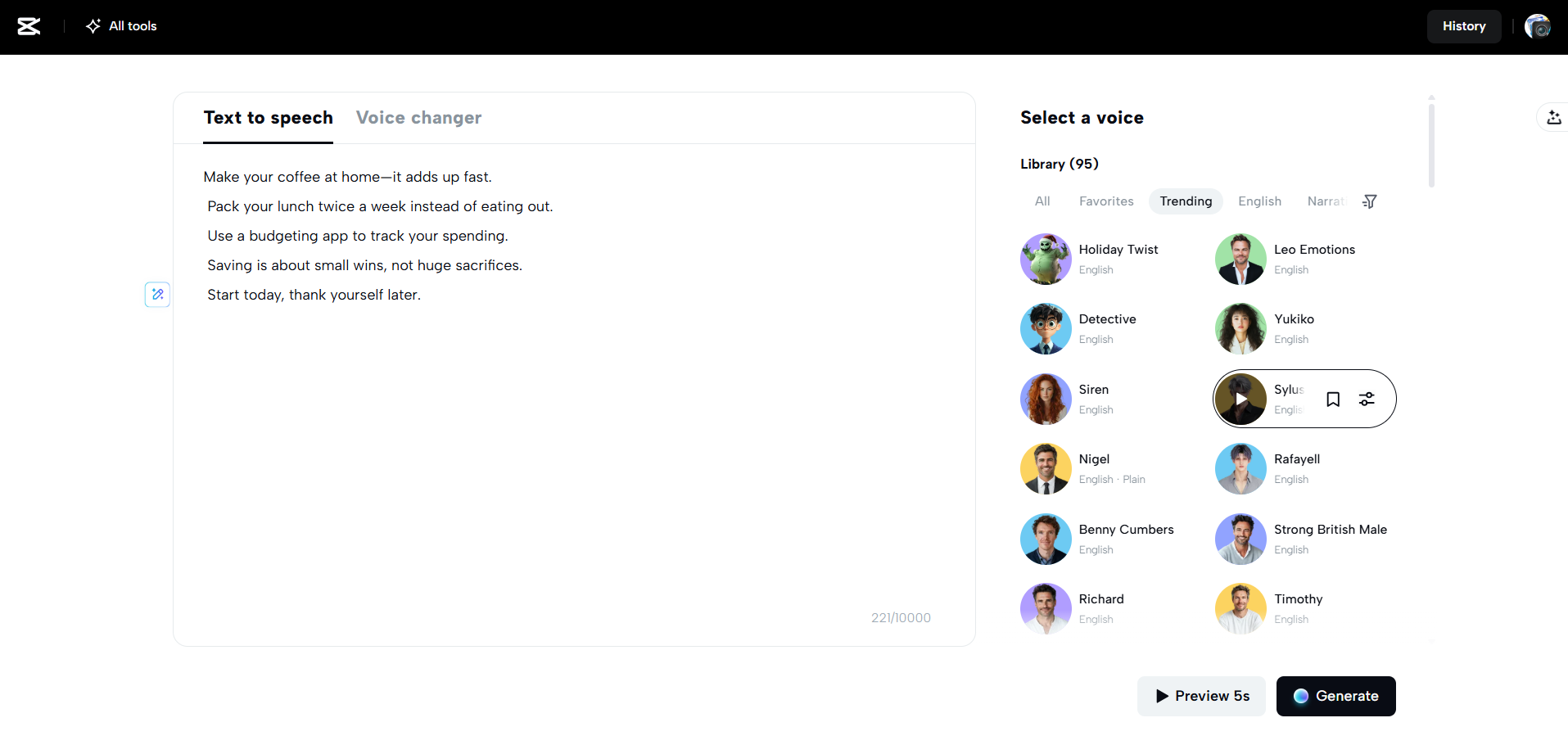Select the Text to speech tab
Image resolution: width=1568 pixels, height=745 pixels.
tap(268, 118)
